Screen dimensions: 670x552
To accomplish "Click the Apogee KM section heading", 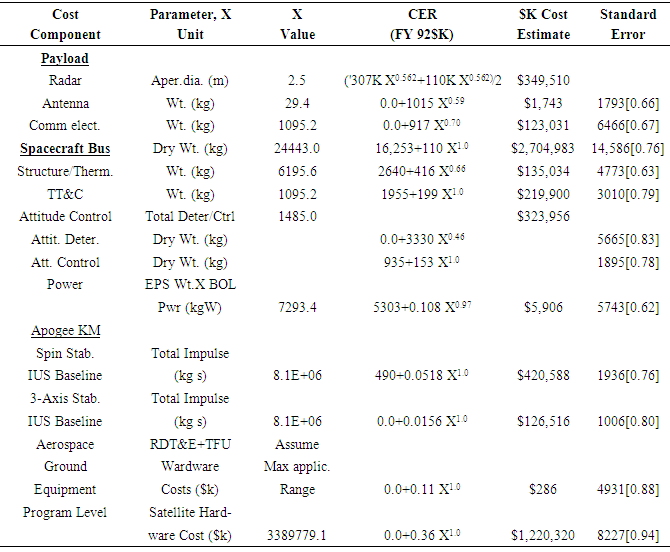I will 65,330.
